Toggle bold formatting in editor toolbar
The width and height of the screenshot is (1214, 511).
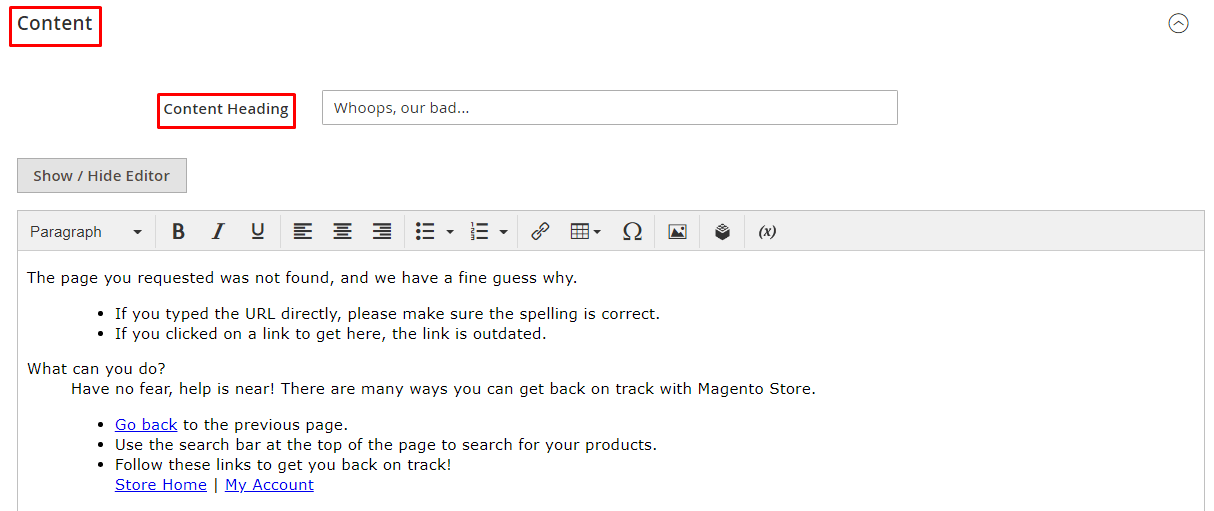[178, 231]
